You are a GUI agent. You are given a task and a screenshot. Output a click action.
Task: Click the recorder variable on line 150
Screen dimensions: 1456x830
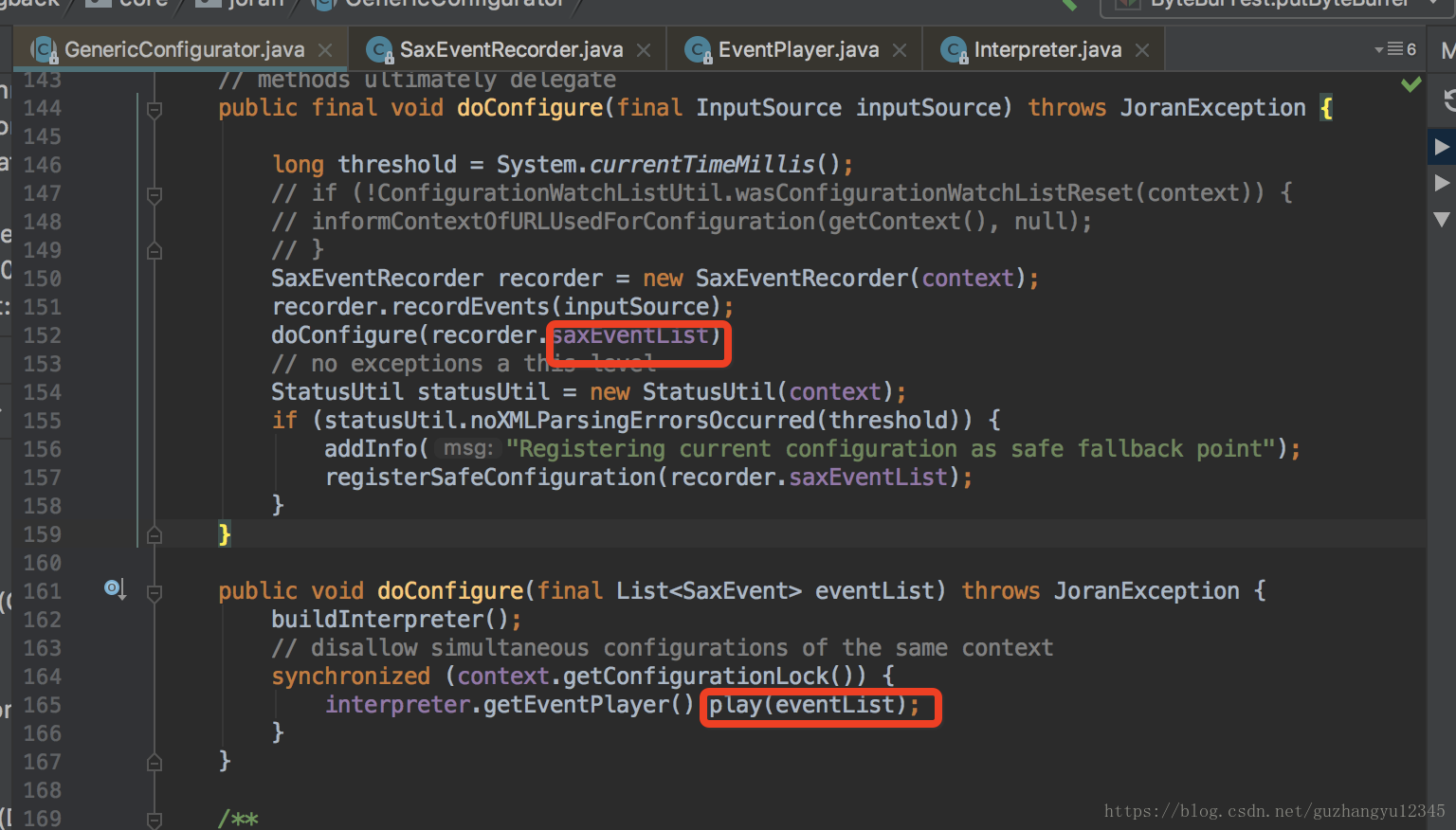click(551, 279)
